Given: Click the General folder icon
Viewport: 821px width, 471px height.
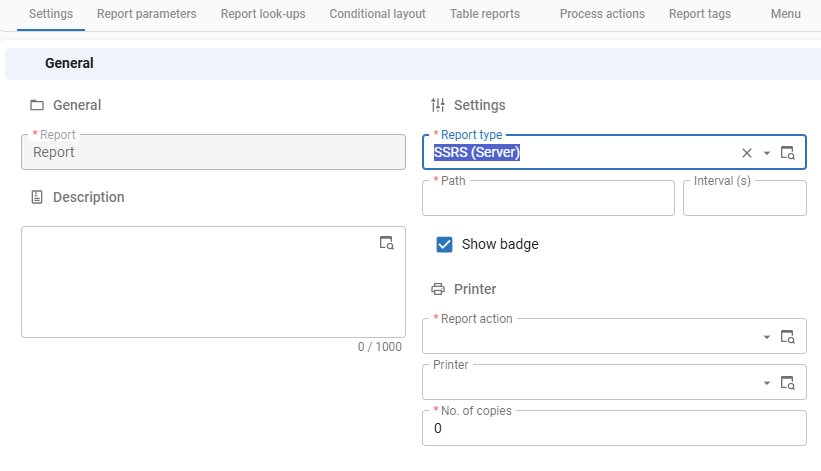Looking at the screenshot, I should (x=37, y=105).
